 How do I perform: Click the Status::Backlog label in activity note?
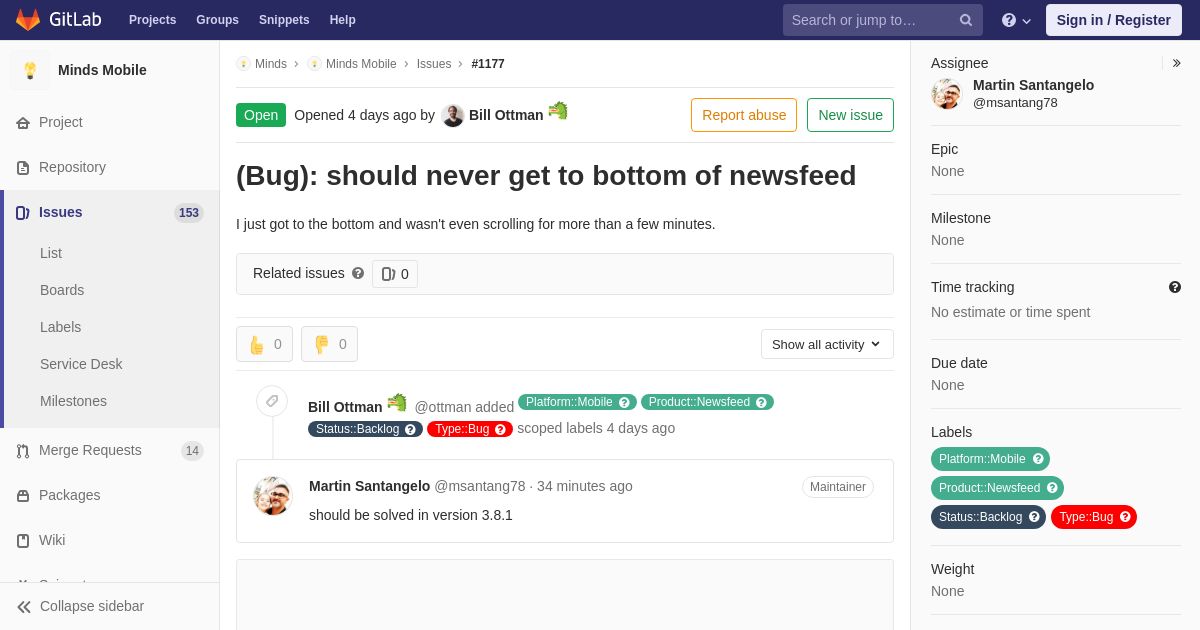pyautogui.click(x=365, y=429)
